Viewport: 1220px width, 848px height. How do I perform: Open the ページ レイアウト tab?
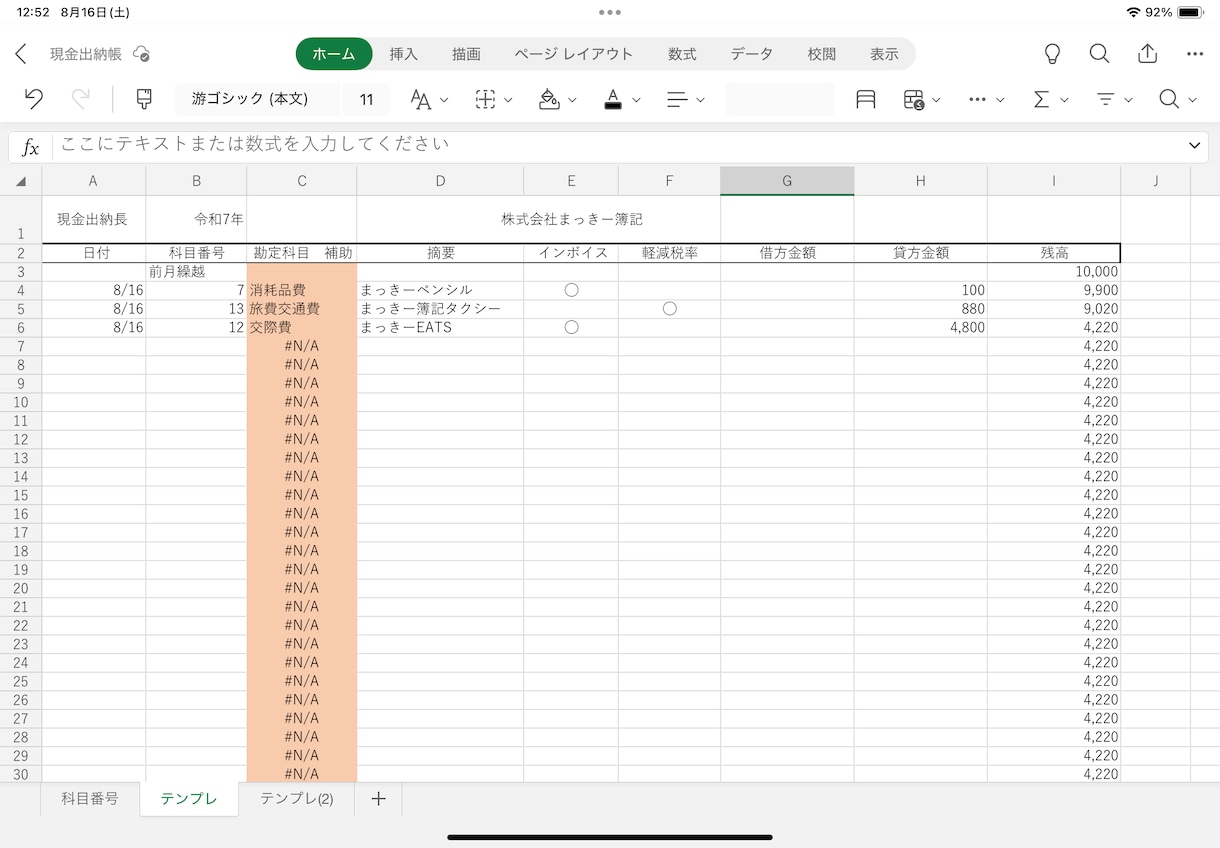[x=574, y=54]
